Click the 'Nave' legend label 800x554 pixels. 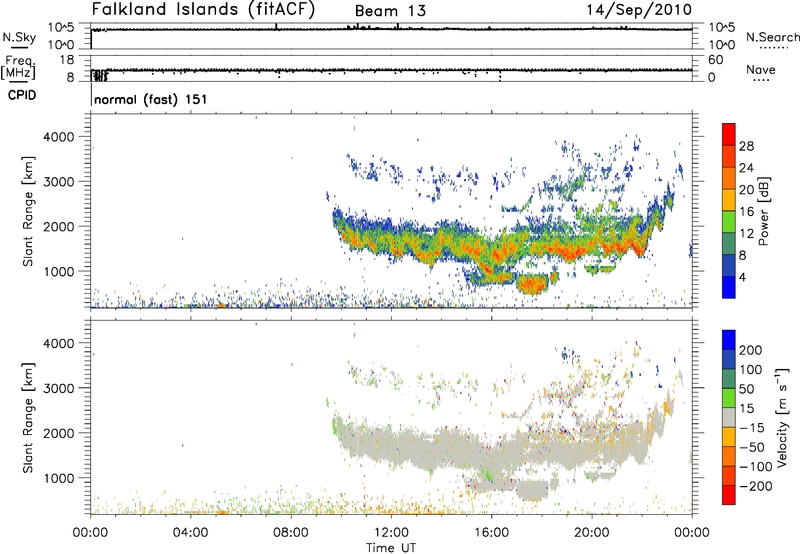(761, 69)
